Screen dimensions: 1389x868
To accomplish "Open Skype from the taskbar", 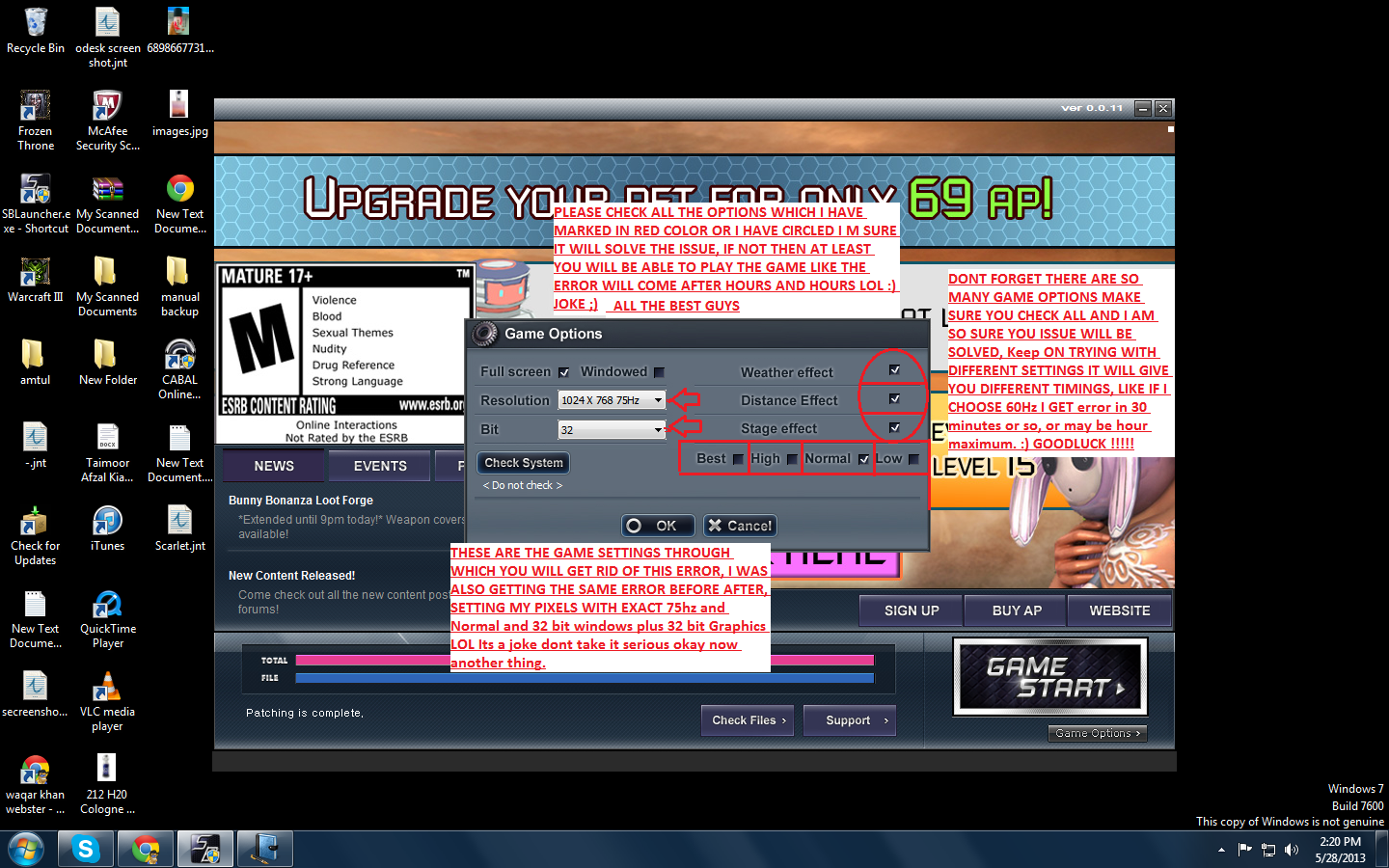I will [x=86, y=850].
